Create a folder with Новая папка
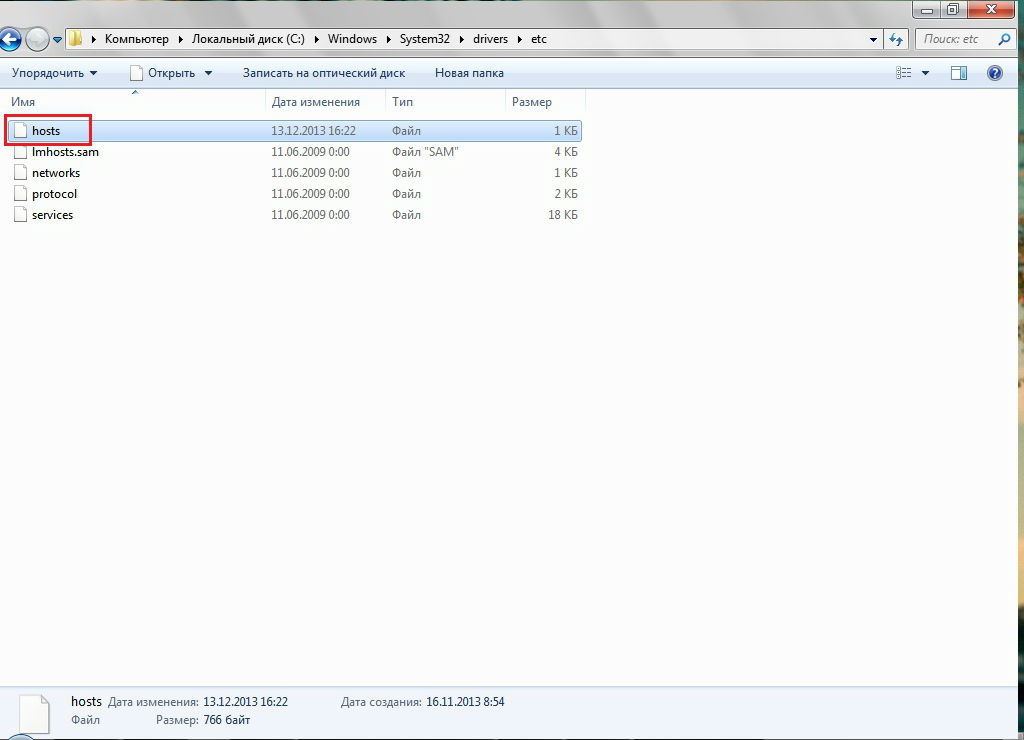The height and width of the screenshot is (740, 1024). tap(469, 73)
